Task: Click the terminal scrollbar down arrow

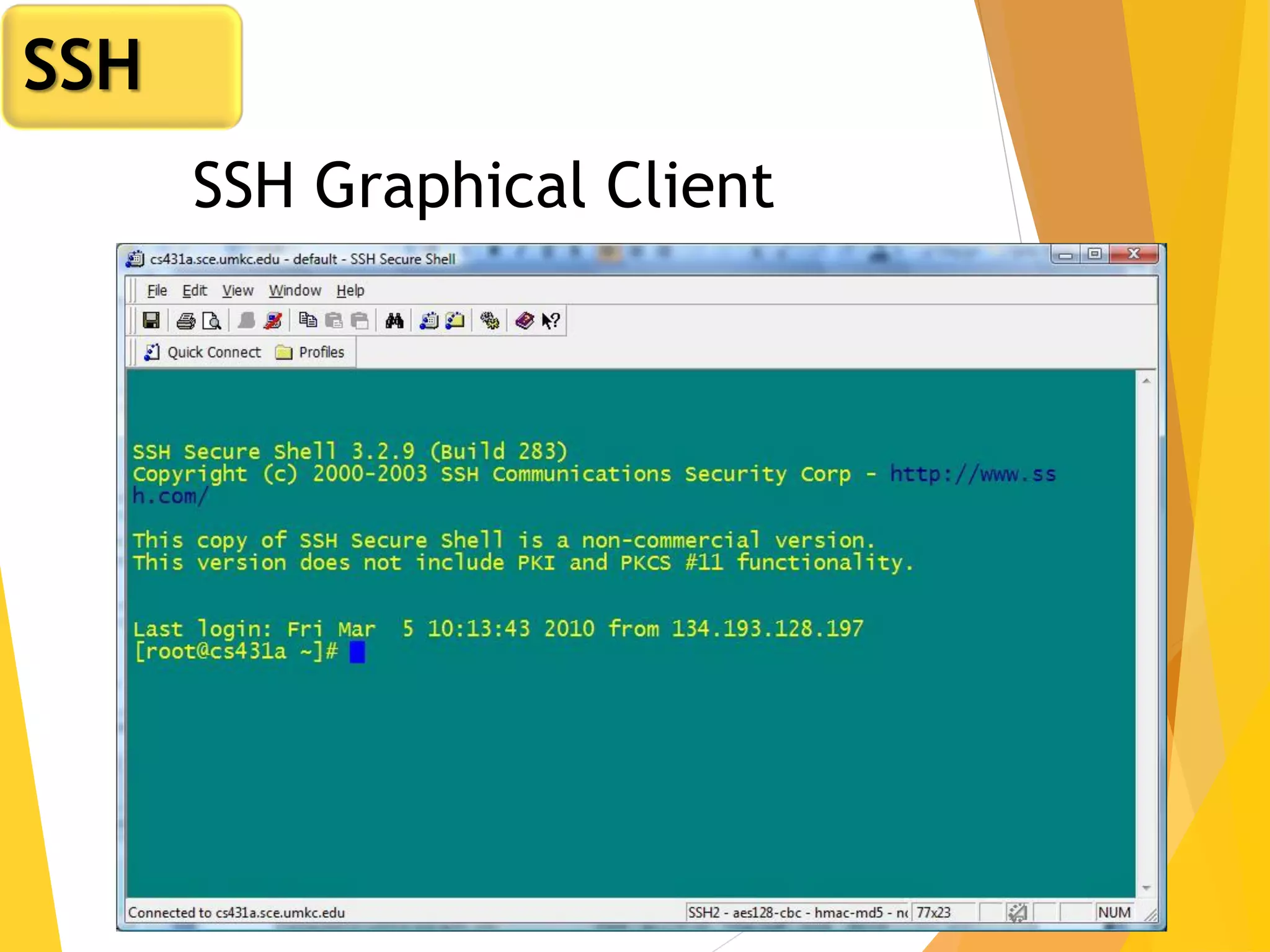Action: point(1146,888)
